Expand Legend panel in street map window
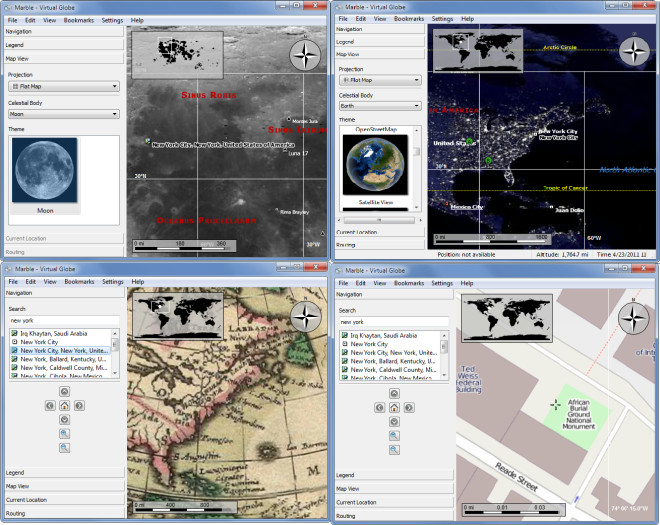This screenshot has height=525, width=660. point(394,475)
